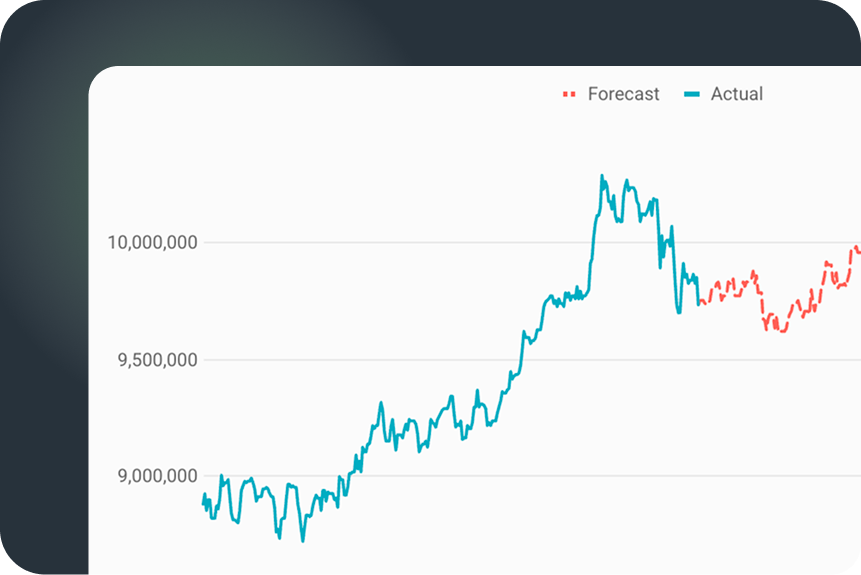Image resolution: width=861 pixels, height=575 pixels.
Task: Click the lowest point of the red Forecast line
Action: coord(782,331)
